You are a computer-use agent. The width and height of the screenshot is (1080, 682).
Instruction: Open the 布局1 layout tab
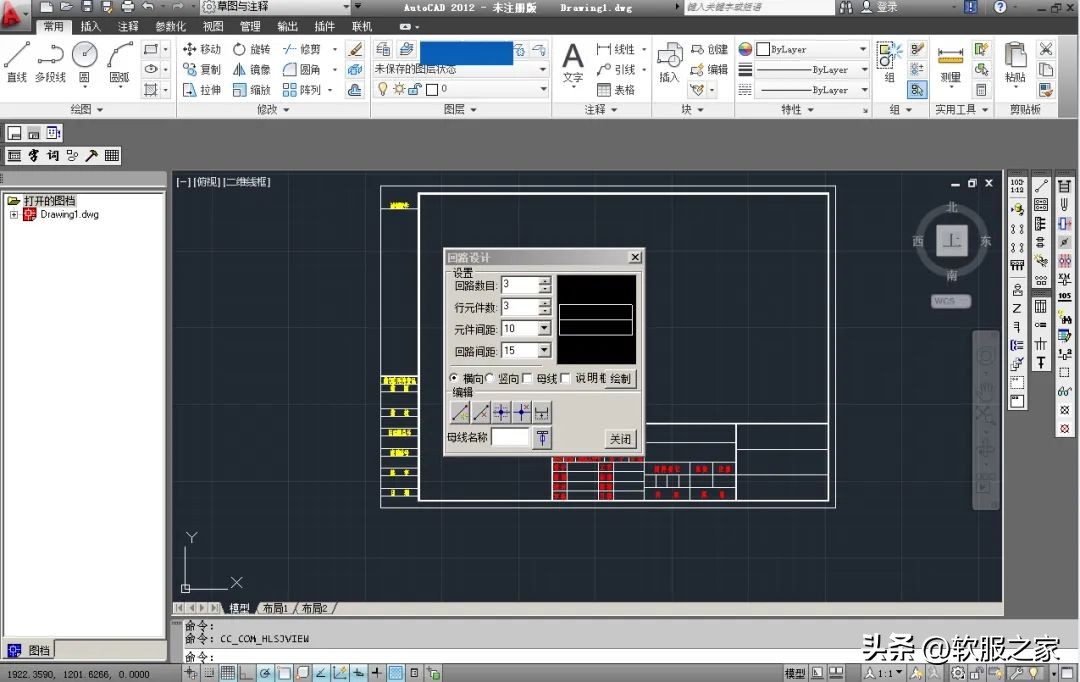click(x=273, y=608)
